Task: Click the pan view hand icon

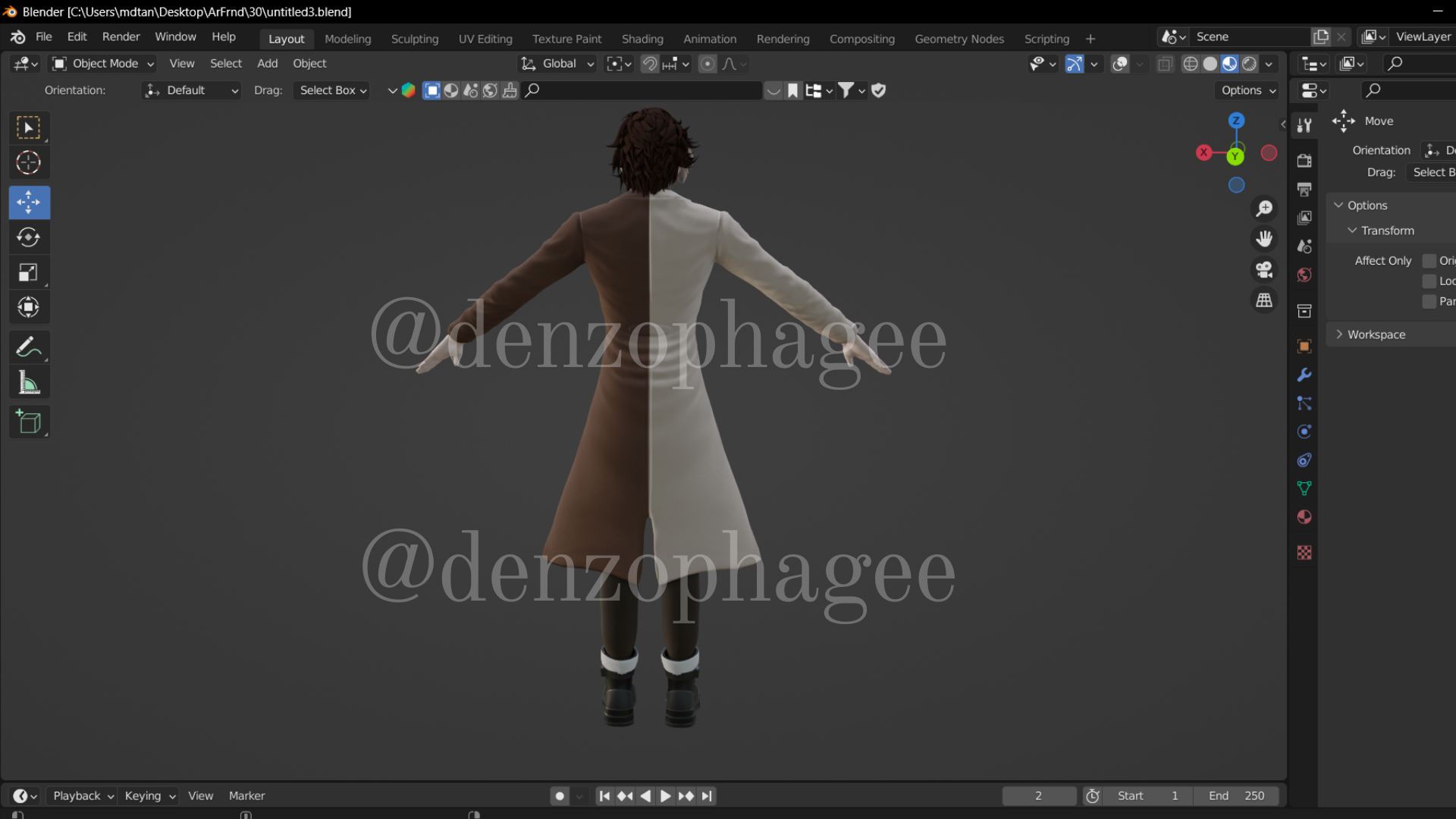Action: [x=1264, y=239]
